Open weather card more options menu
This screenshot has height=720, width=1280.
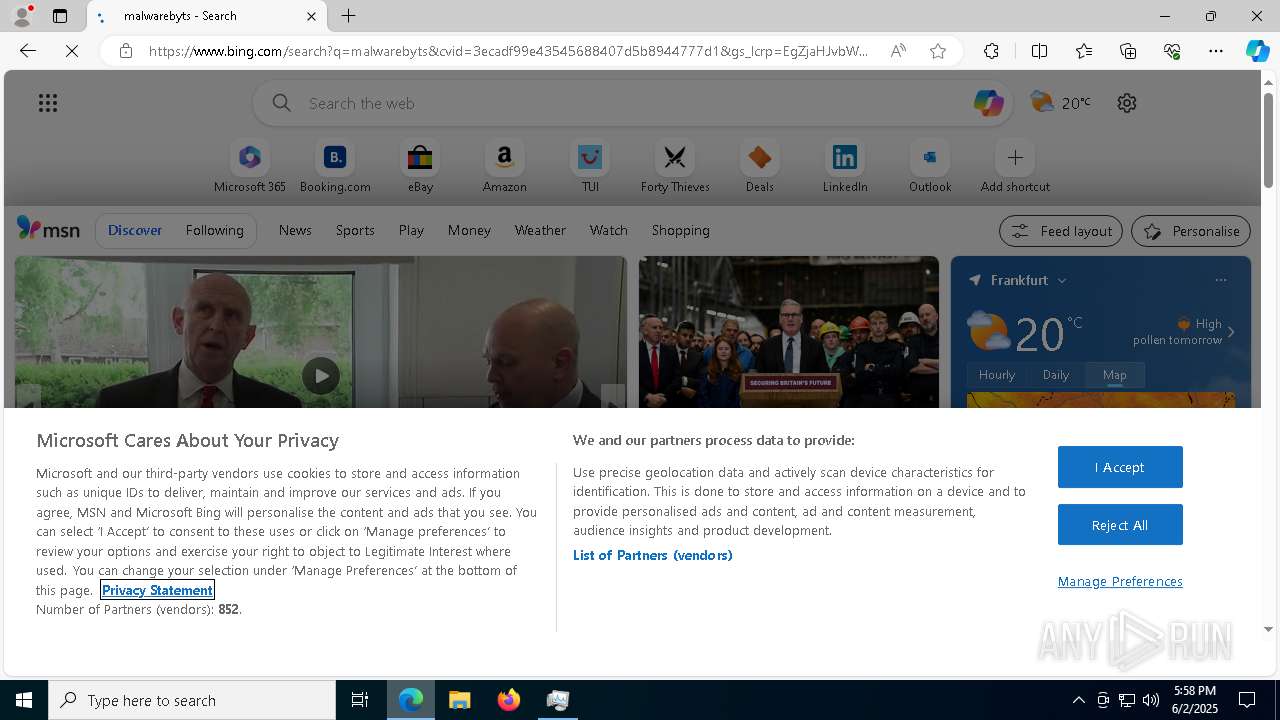click(x=1220, y=280)
